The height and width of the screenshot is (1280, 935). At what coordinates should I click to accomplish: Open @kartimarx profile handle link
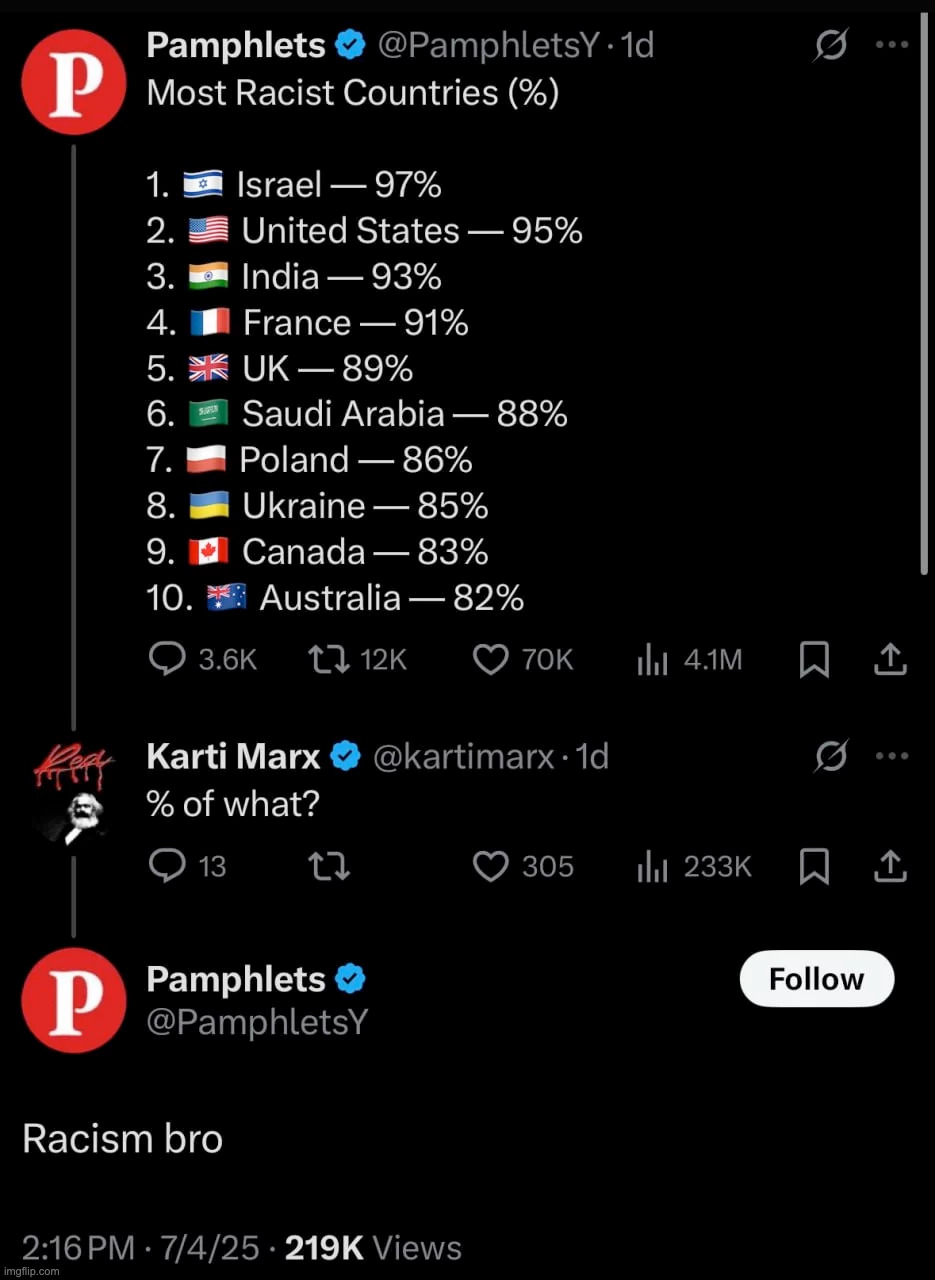tap(463, 757)
